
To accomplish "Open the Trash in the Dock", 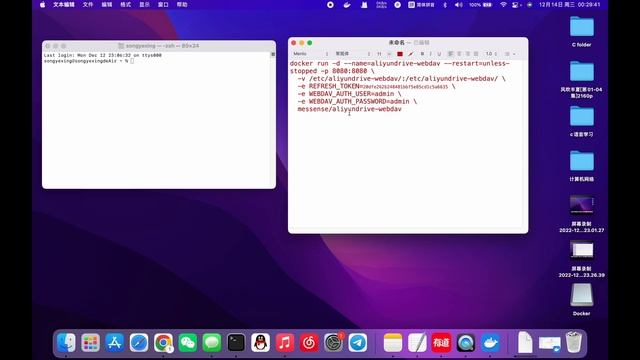I will point(573,342).
